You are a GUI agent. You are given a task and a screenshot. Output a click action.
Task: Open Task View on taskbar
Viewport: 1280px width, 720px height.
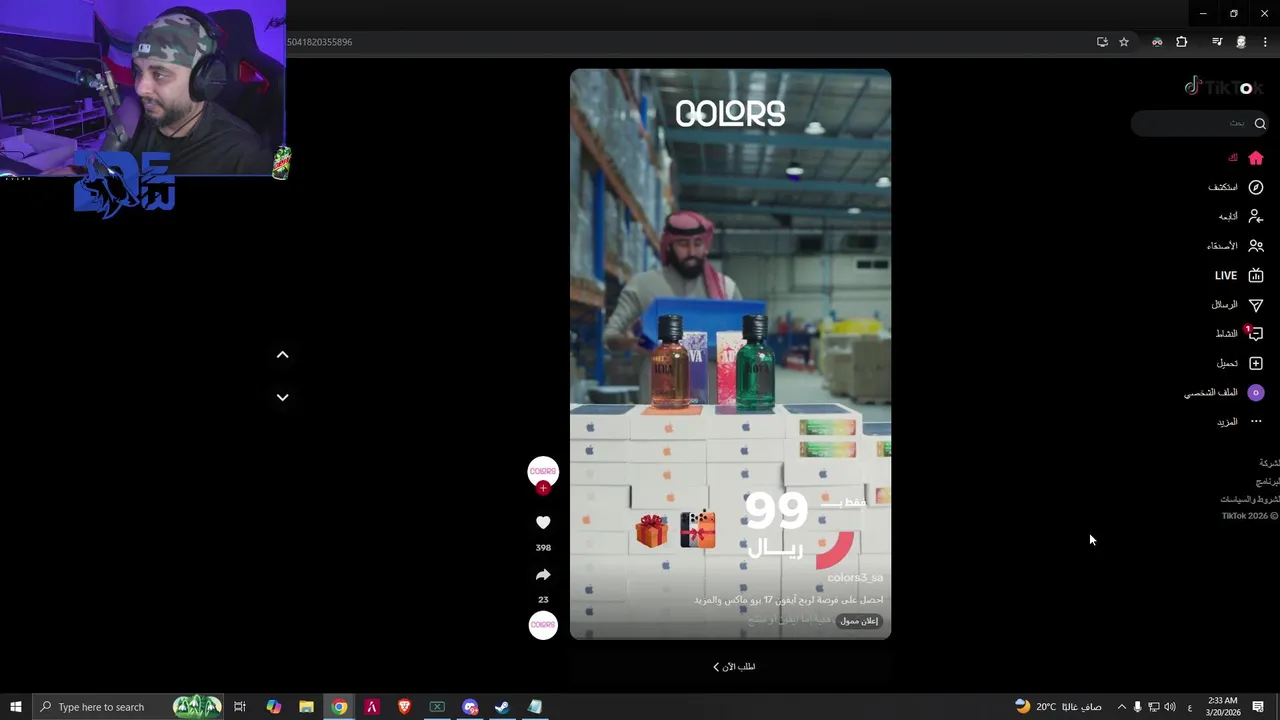pos(240,707)
